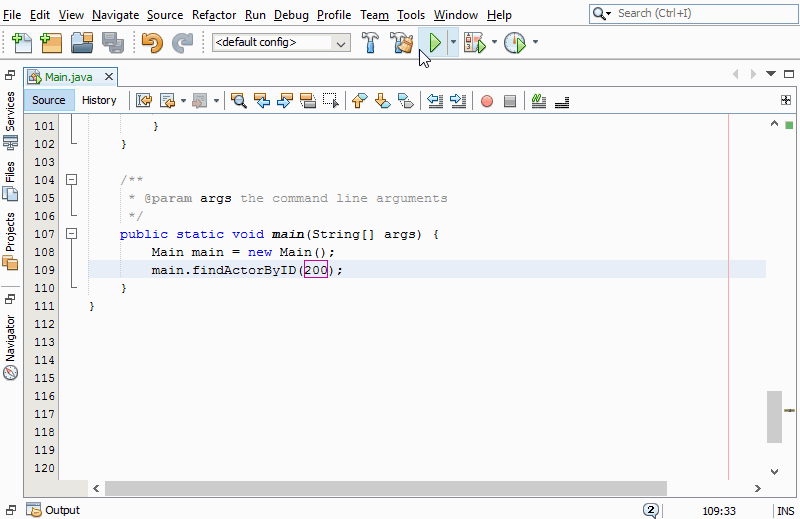Click the New File icon

pos(21,43)
